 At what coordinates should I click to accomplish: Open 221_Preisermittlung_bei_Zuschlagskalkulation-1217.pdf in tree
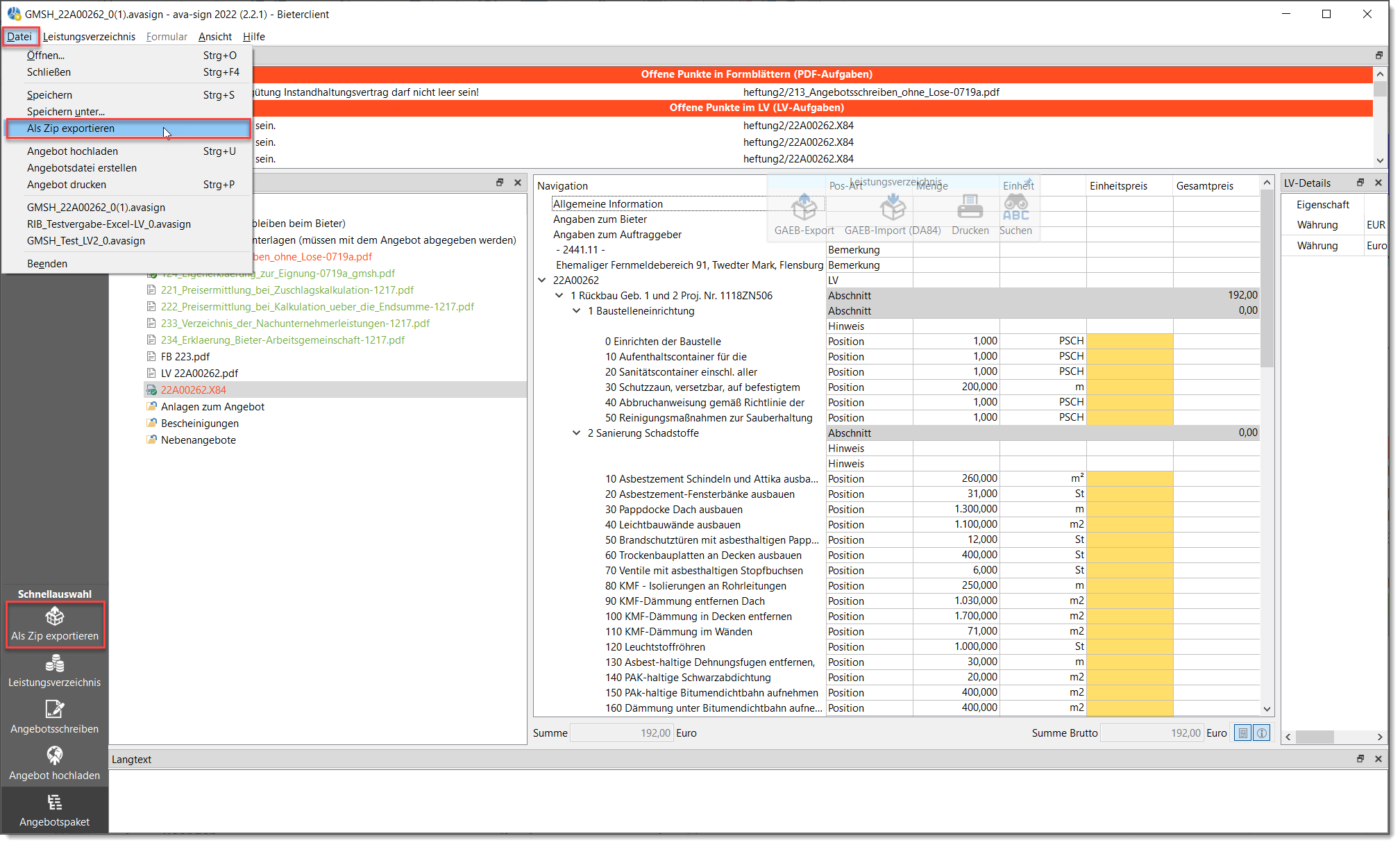(287, 290)
